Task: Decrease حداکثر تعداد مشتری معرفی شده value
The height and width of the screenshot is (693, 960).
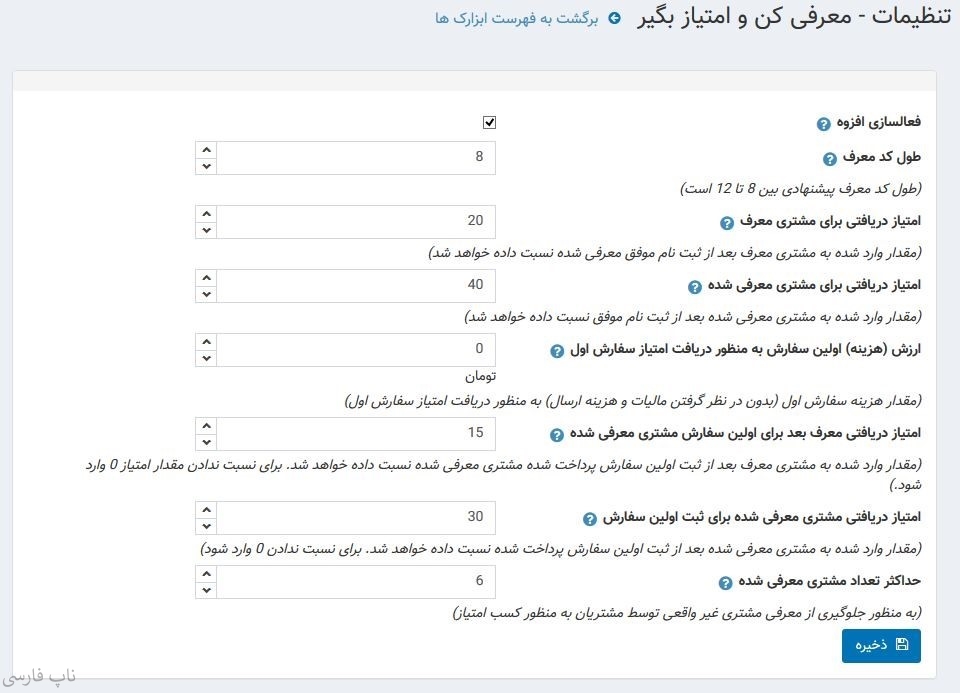Action: click(206, 591)
